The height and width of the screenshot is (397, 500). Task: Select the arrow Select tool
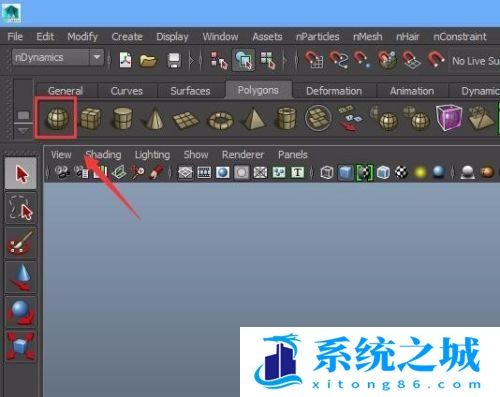click(21, 174)
